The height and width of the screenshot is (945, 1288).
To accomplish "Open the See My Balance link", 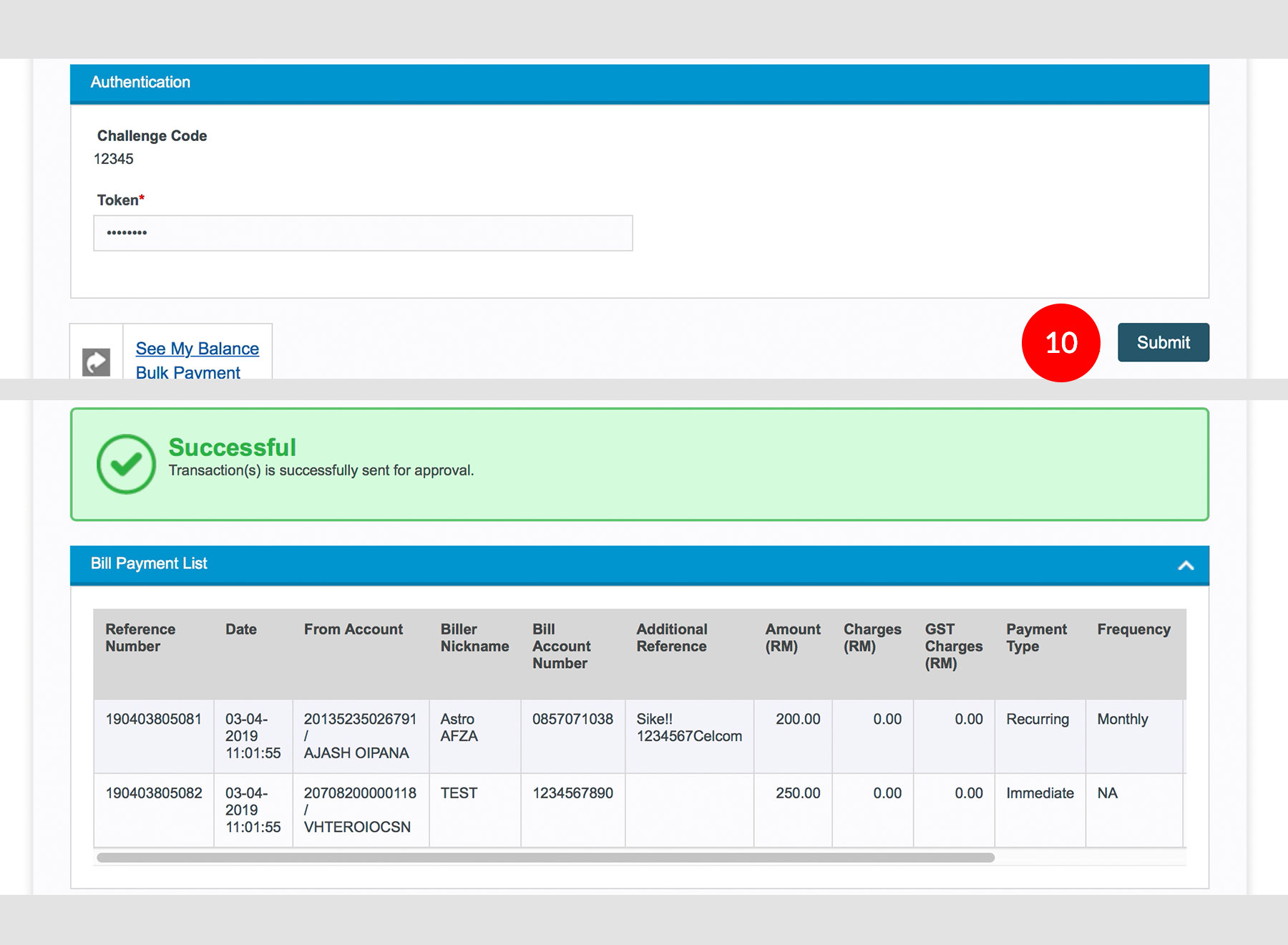I will tap(197, 349).
